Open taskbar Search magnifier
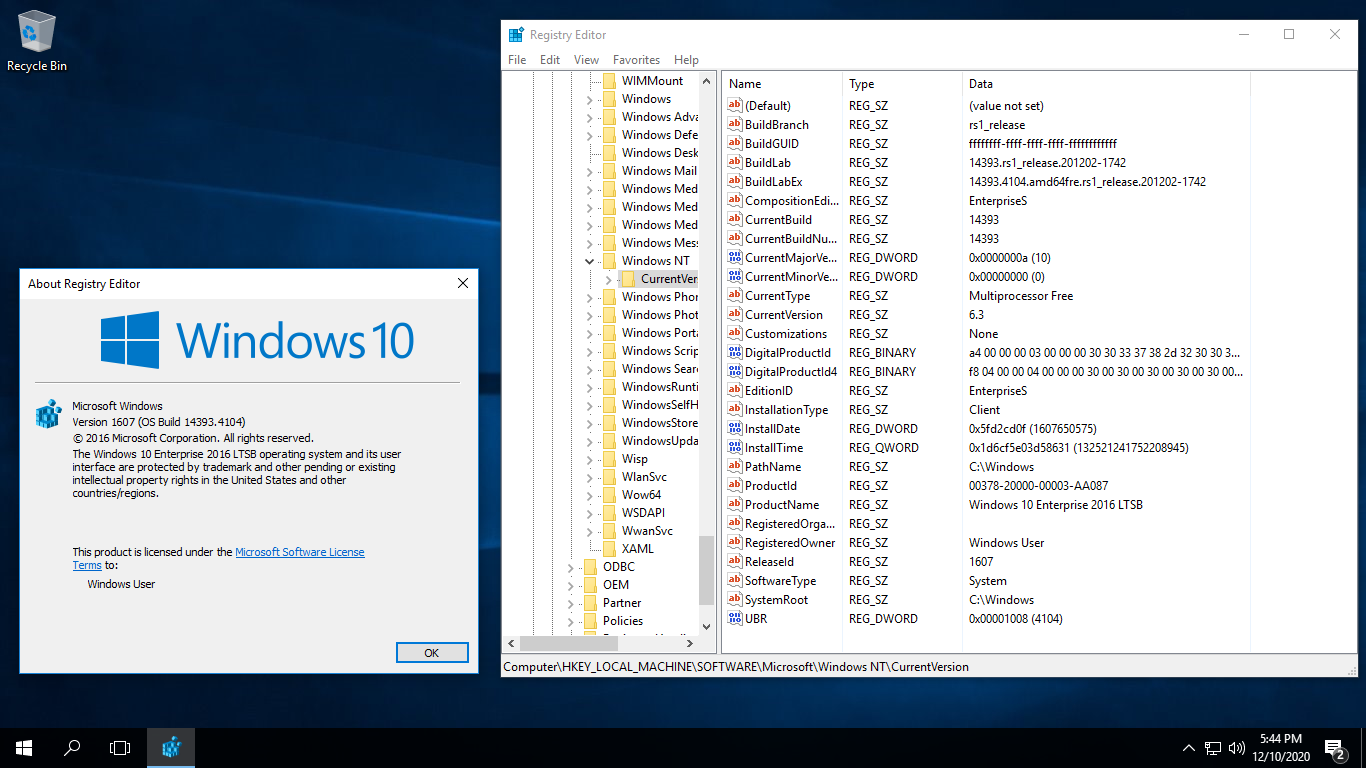 (x=72, y=748)
